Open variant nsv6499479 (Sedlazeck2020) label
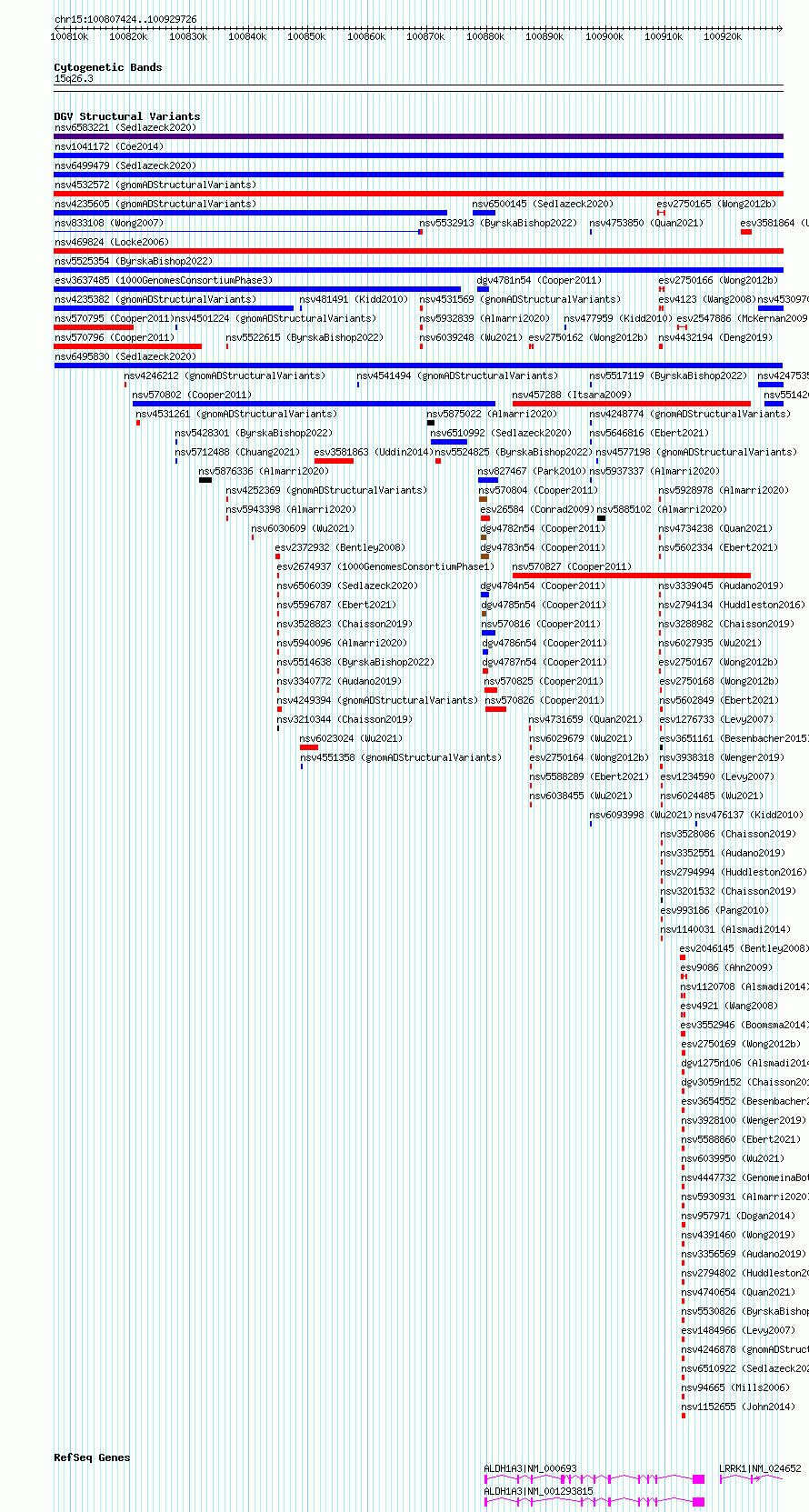Image resolution: width=809 pixels, height=1512 pixels. coord(125,165)
